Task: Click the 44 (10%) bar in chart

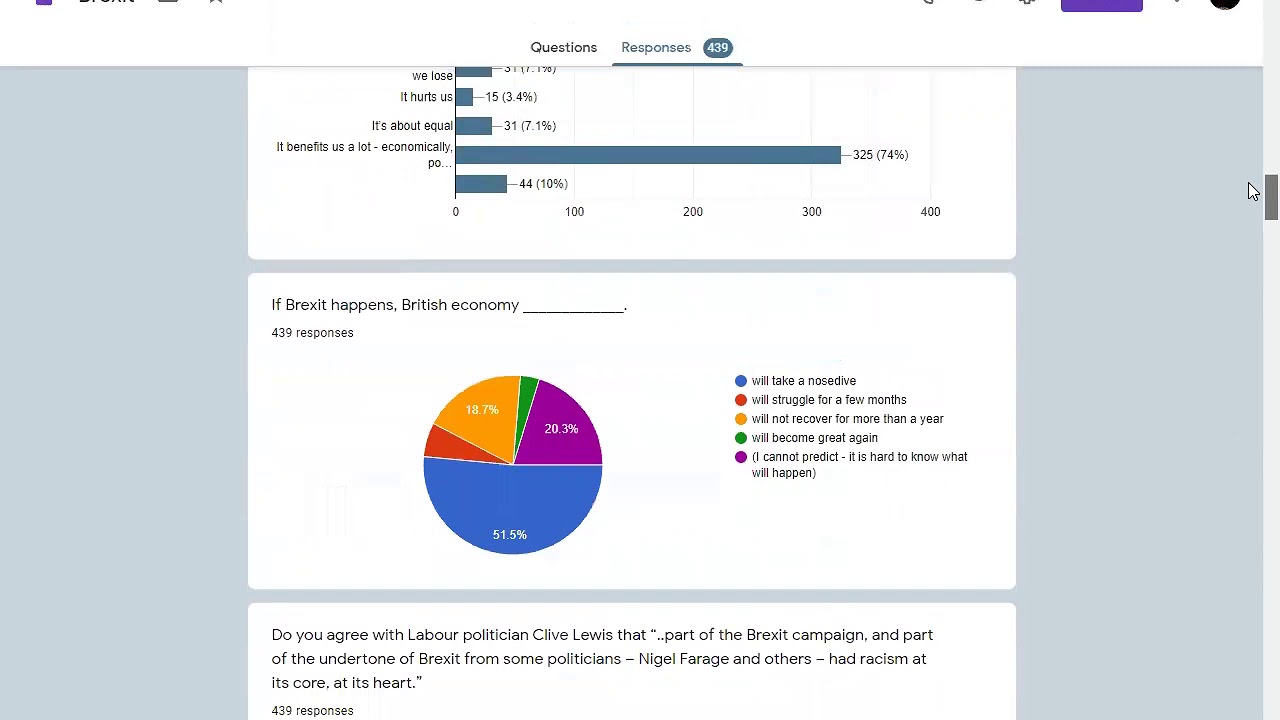Action: (481, 184)
